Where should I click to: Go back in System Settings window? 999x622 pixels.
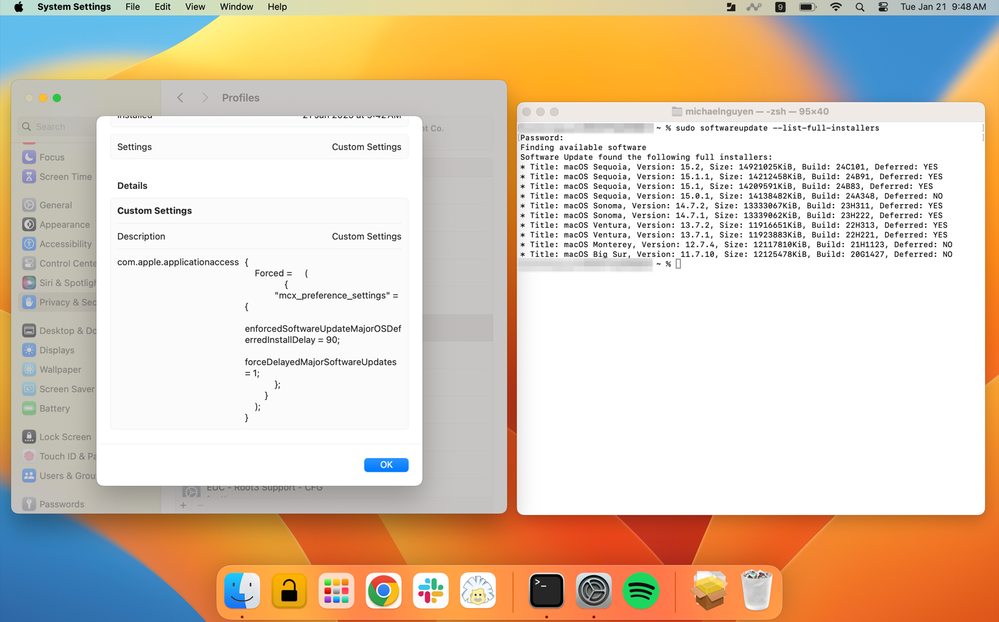180,98
